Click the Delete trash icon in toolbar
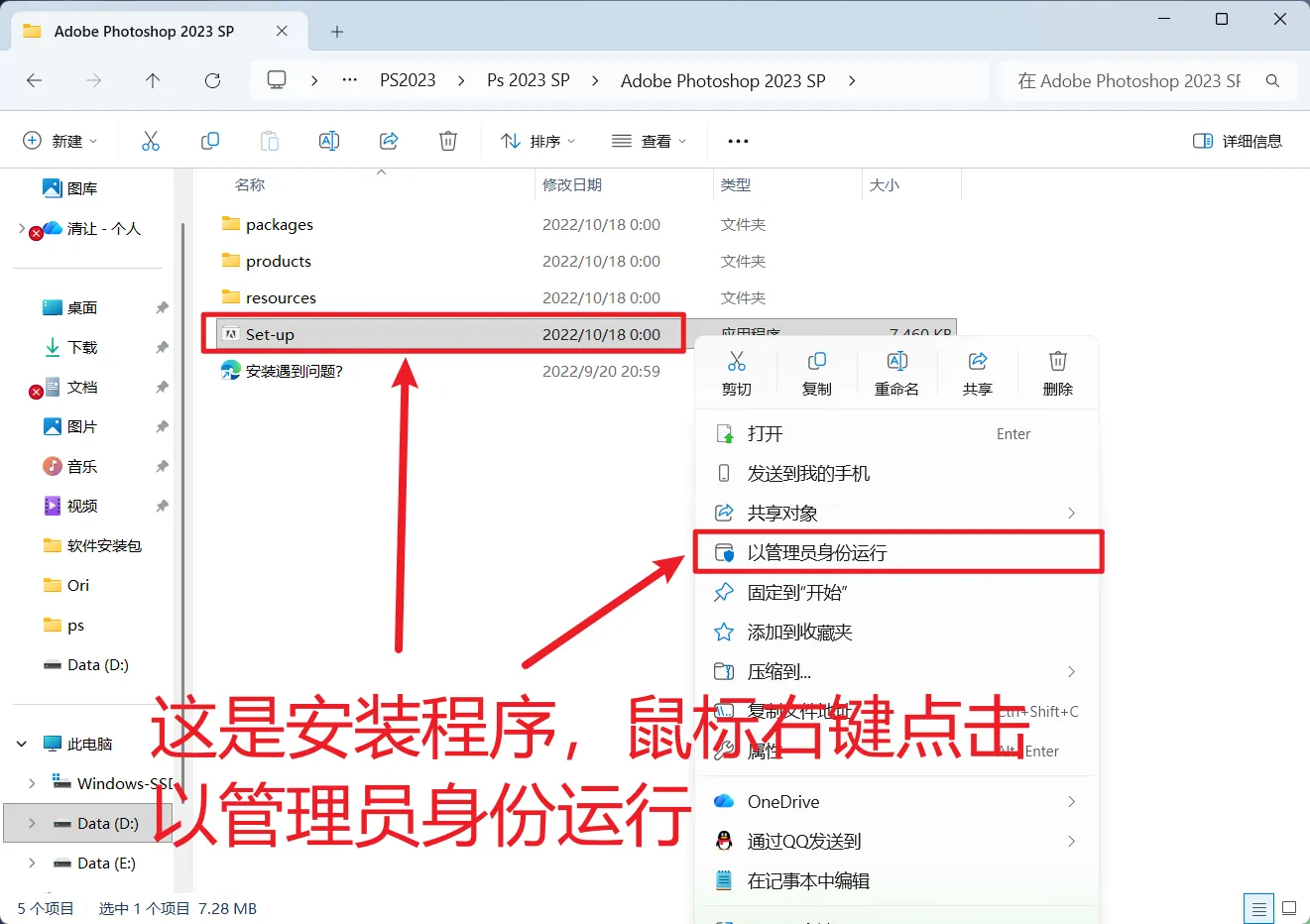The image size is (1310, 924). (x=448, y=141)
